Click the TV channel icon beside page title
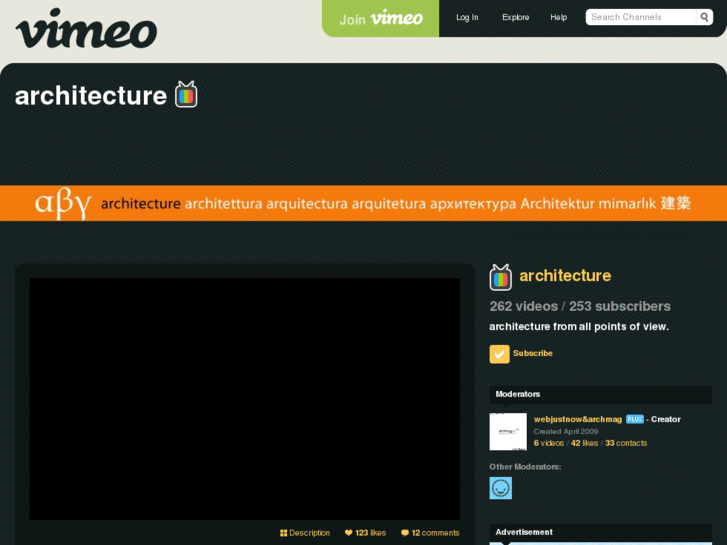 186,95
